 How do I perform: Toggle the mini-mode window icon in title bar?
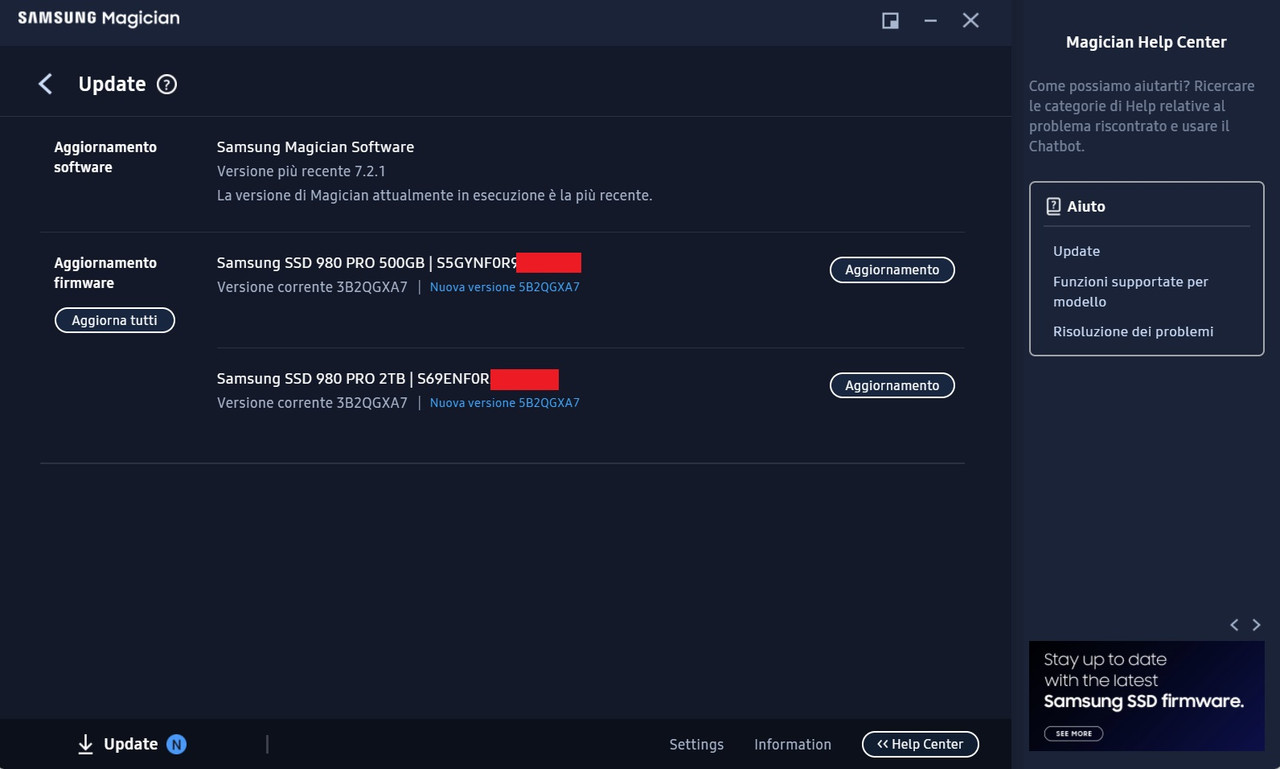coord(890,20)
